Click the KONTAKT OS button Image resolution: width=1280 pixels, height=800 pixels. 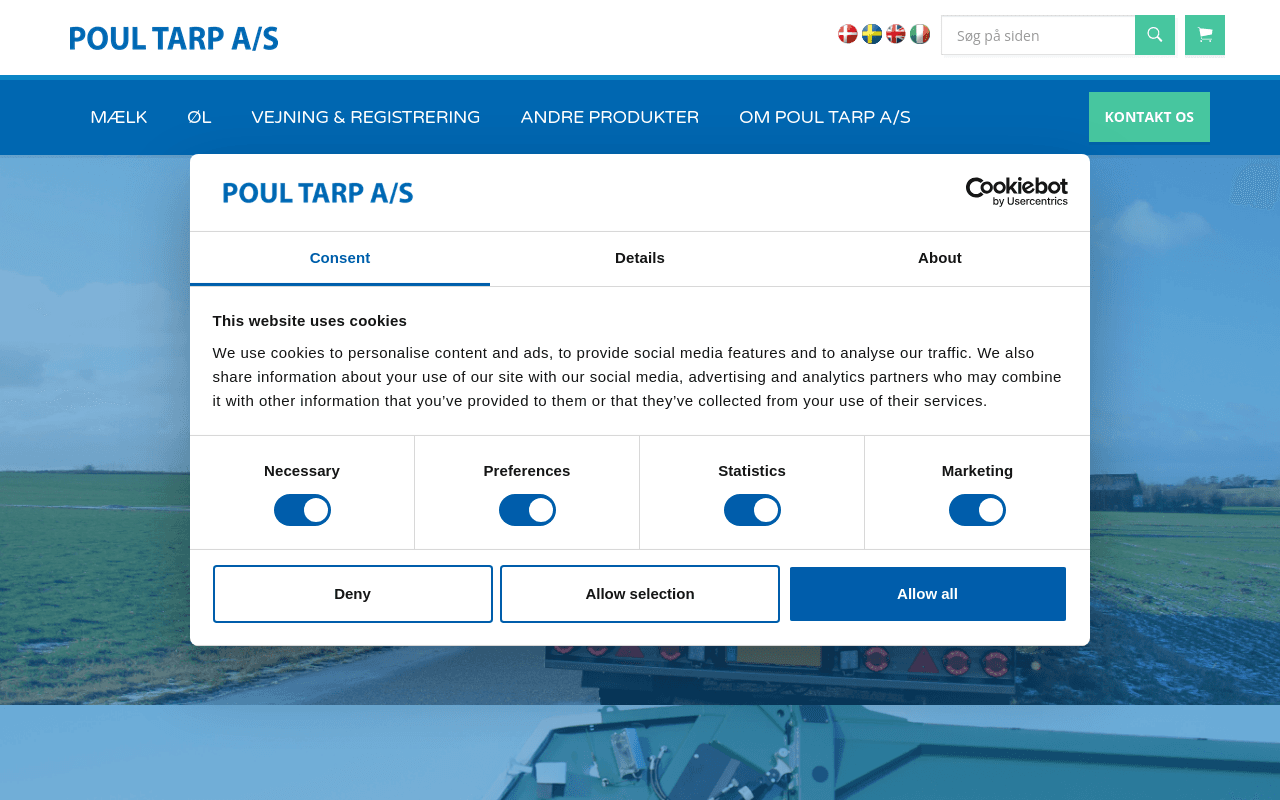pyautogui.click(x=1149, y=117)
